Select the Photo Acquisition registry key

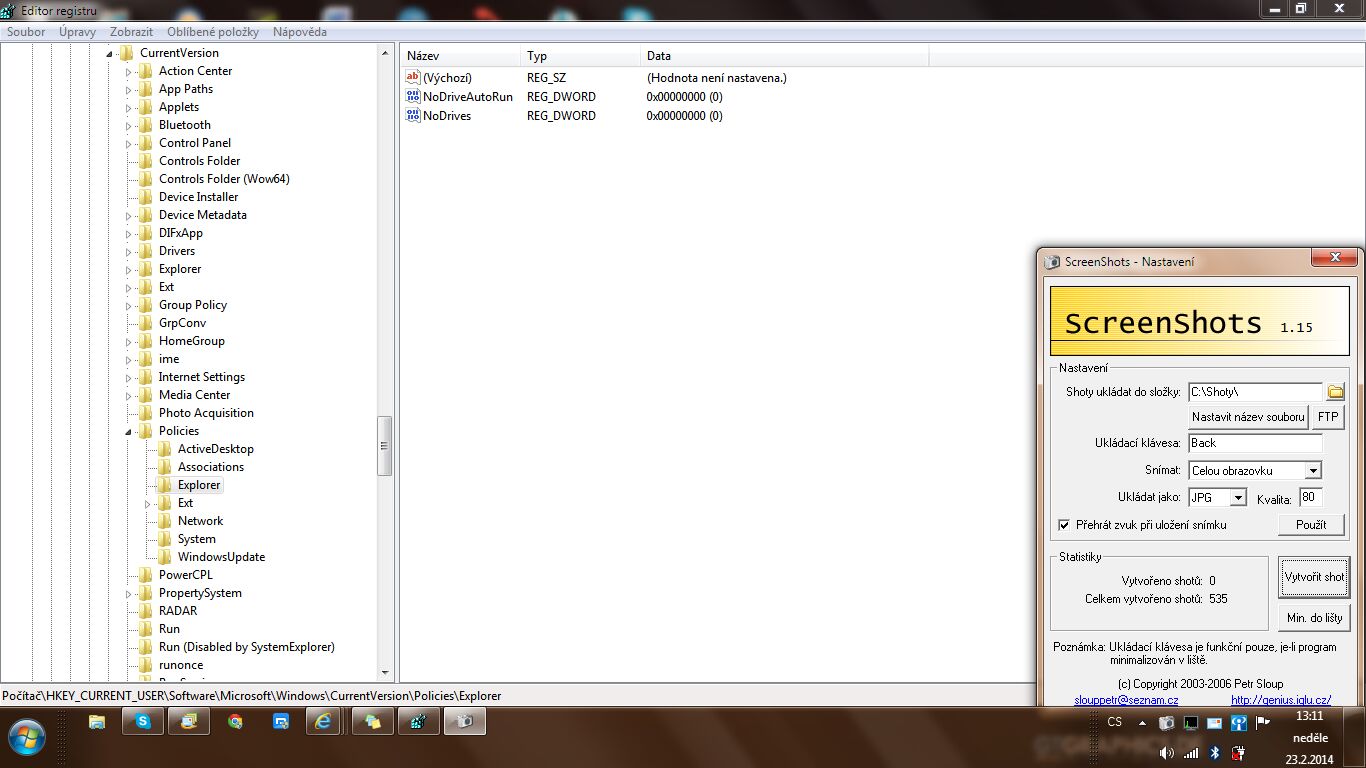point(206,413)
